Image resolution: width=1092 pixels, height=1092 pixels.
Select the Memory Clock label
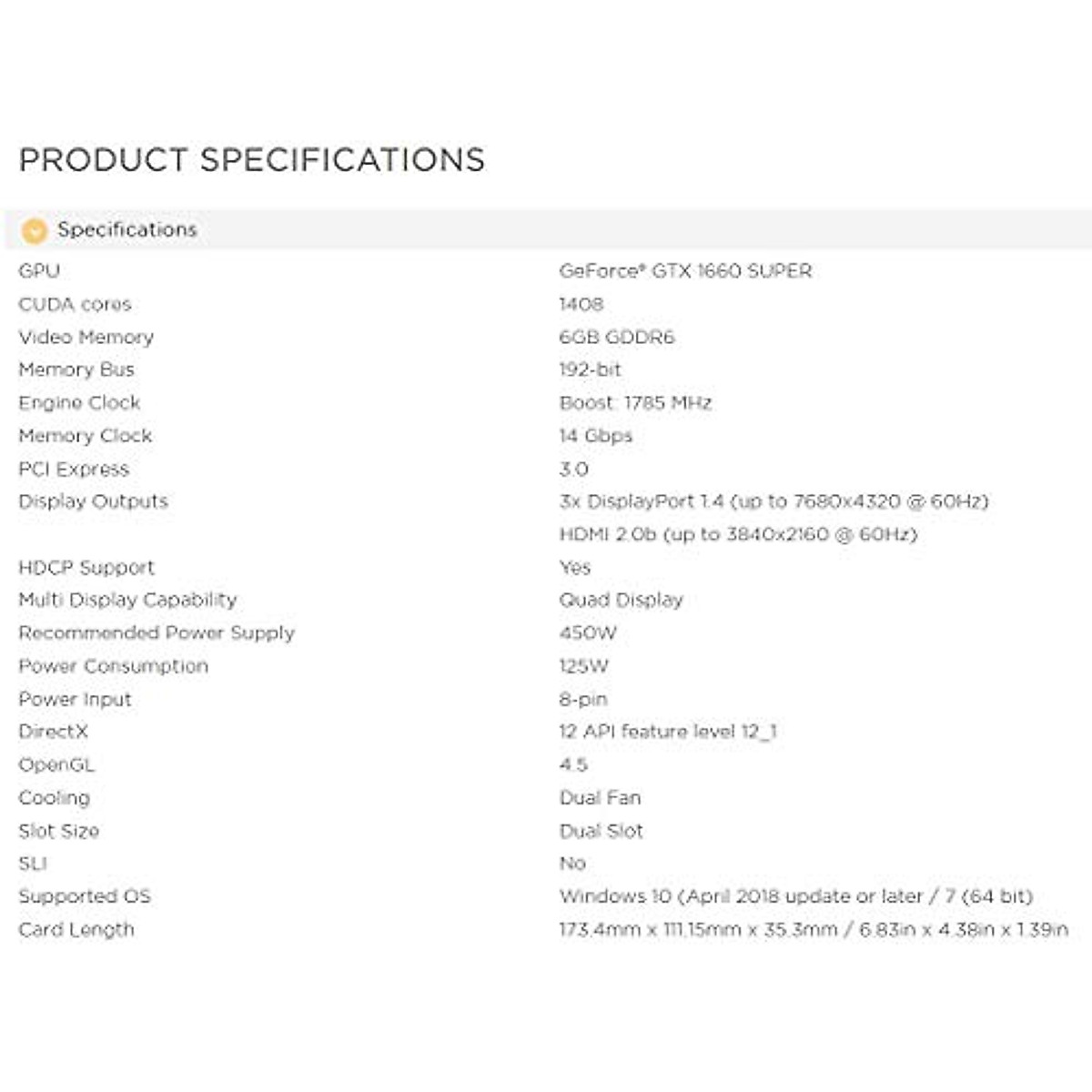point(86,436)
